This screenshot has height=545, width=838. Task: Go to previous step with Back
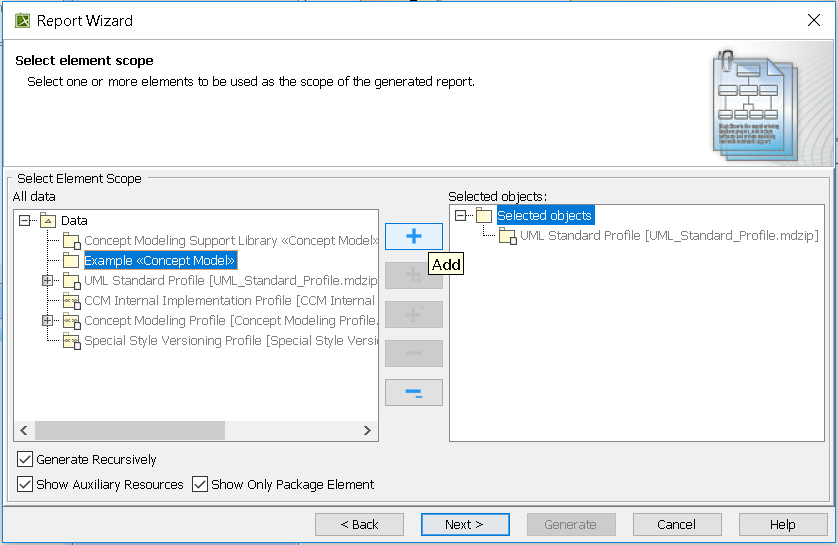359,524
